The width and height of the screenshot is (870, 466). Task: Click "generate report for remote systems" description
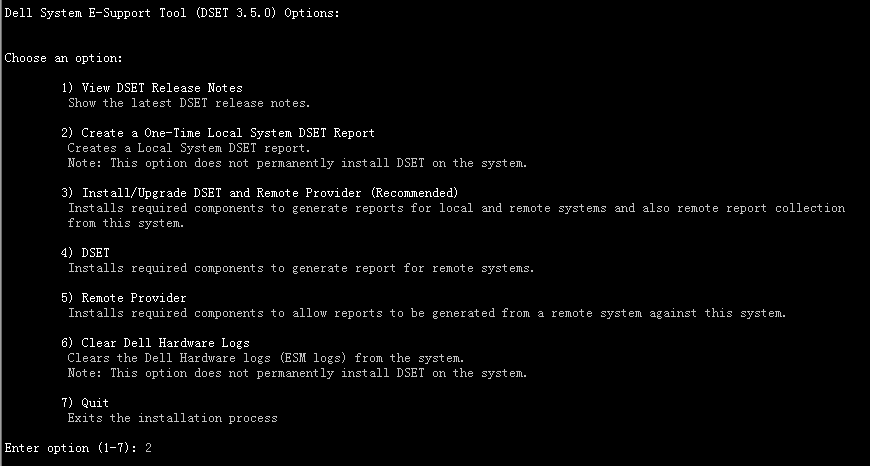tap(301, 268)
